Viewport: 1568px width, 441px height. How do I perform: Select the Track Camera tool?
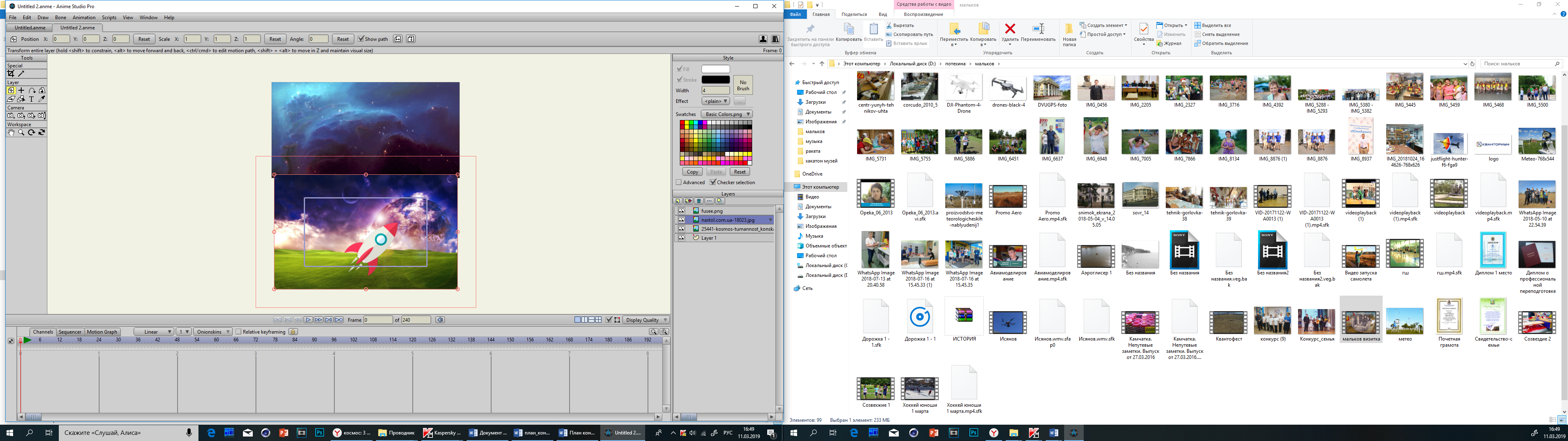pos(11,115)
